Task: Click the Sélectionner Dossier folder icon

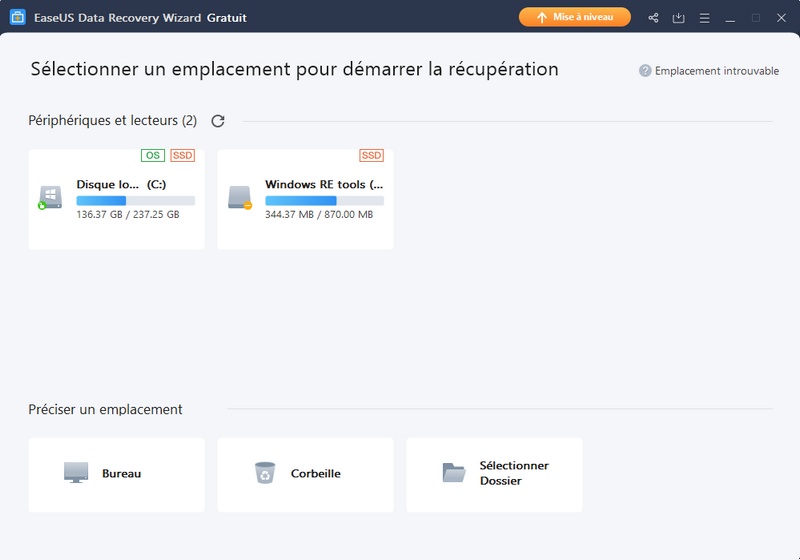Action: click(454, 473)
